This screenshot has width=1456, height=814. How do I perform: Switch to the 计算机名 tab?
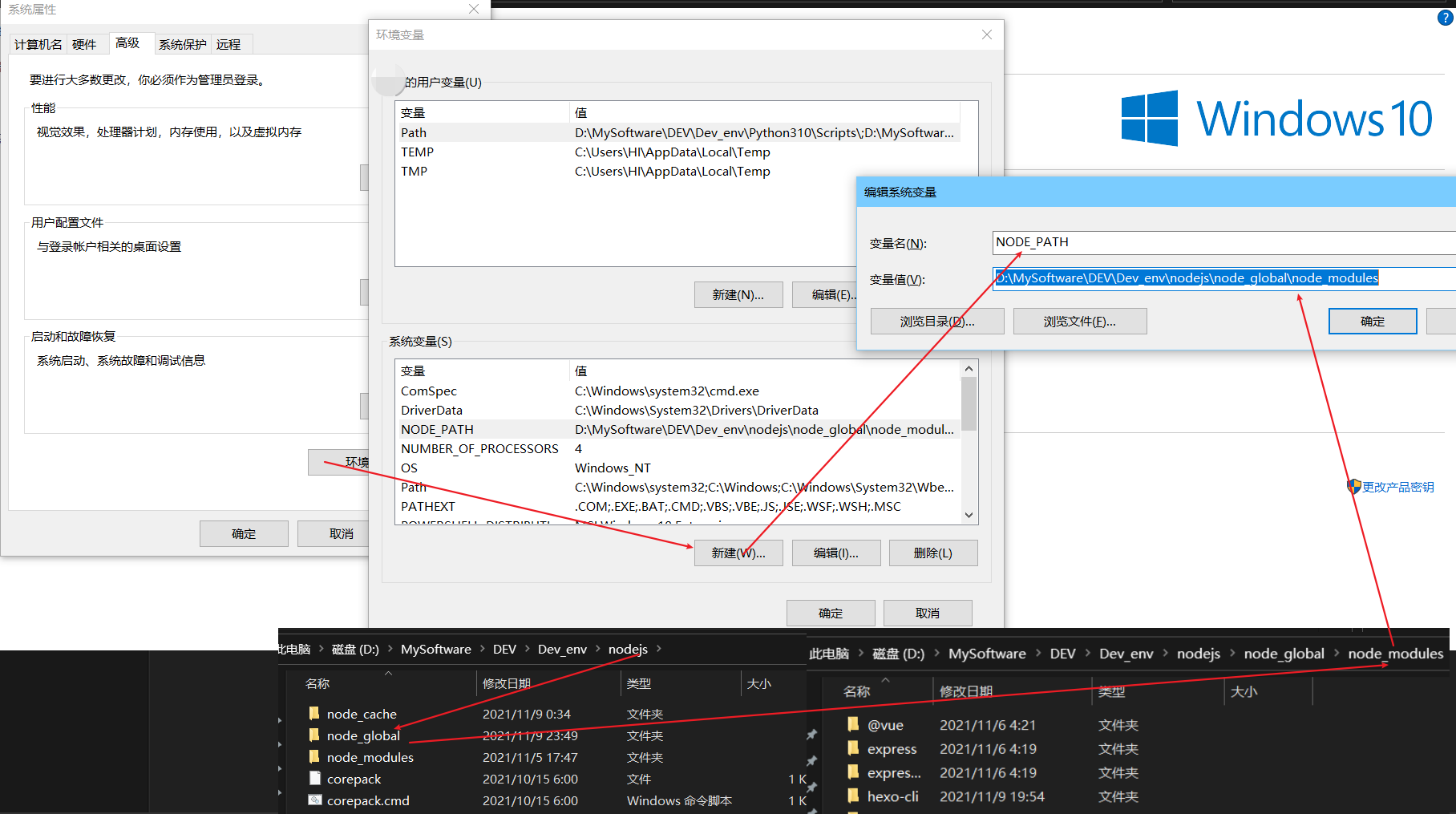(38, 44)
